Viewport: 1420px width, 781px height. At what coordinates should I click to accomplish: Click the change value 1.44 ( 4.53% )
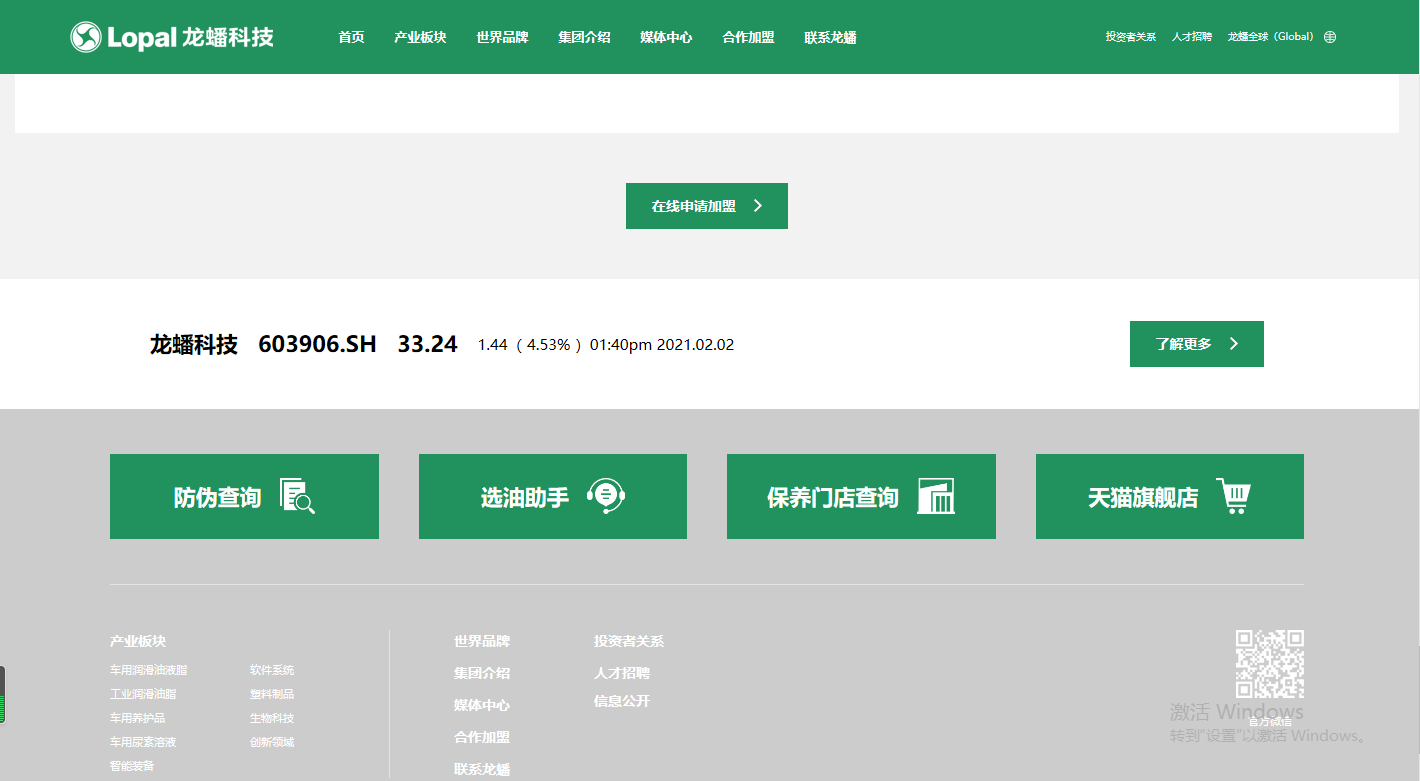point(530,344)
